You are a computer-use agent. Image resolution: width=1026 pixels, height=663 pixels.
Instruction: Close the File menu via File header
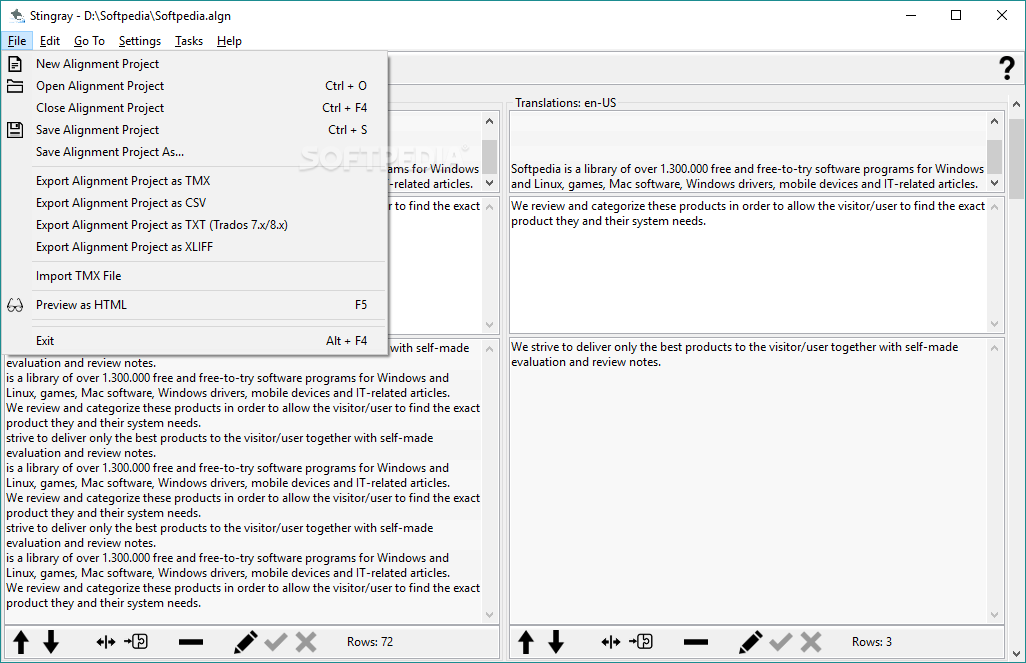[17, 41]
